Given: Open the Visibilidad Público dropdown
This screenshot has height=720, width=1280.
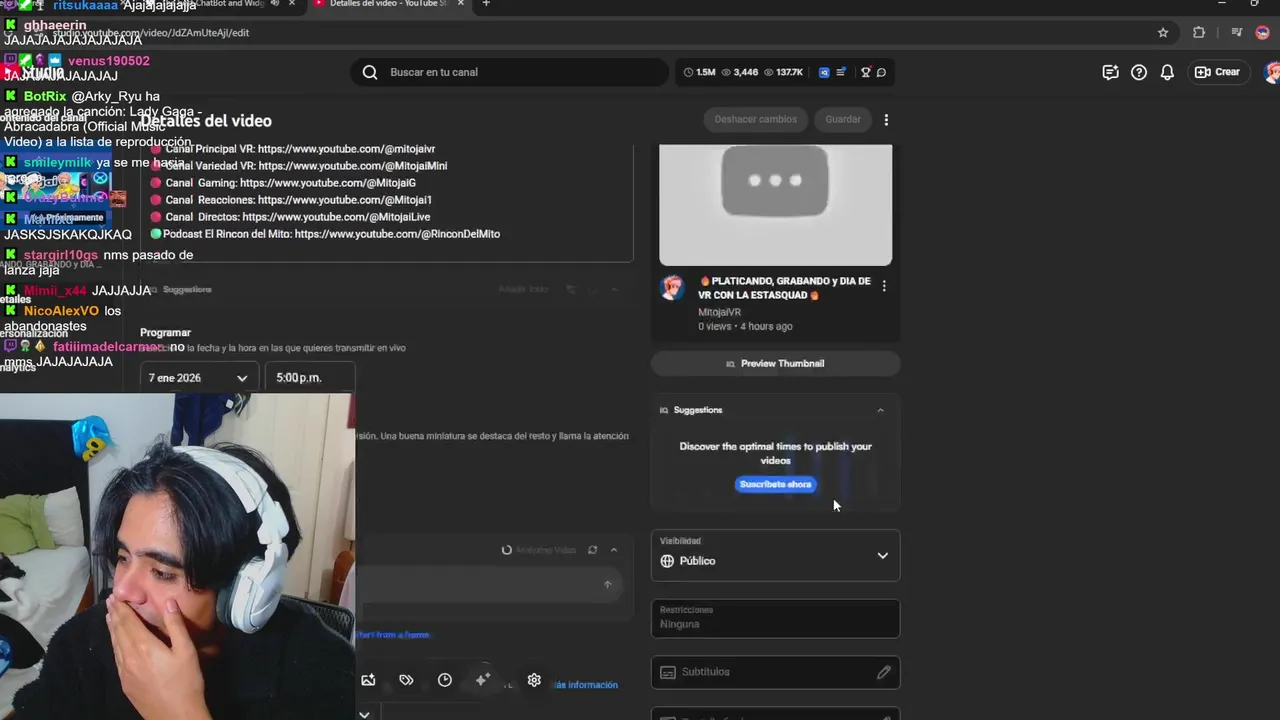Looking at the screenshot, I should (x=775, y=555).
